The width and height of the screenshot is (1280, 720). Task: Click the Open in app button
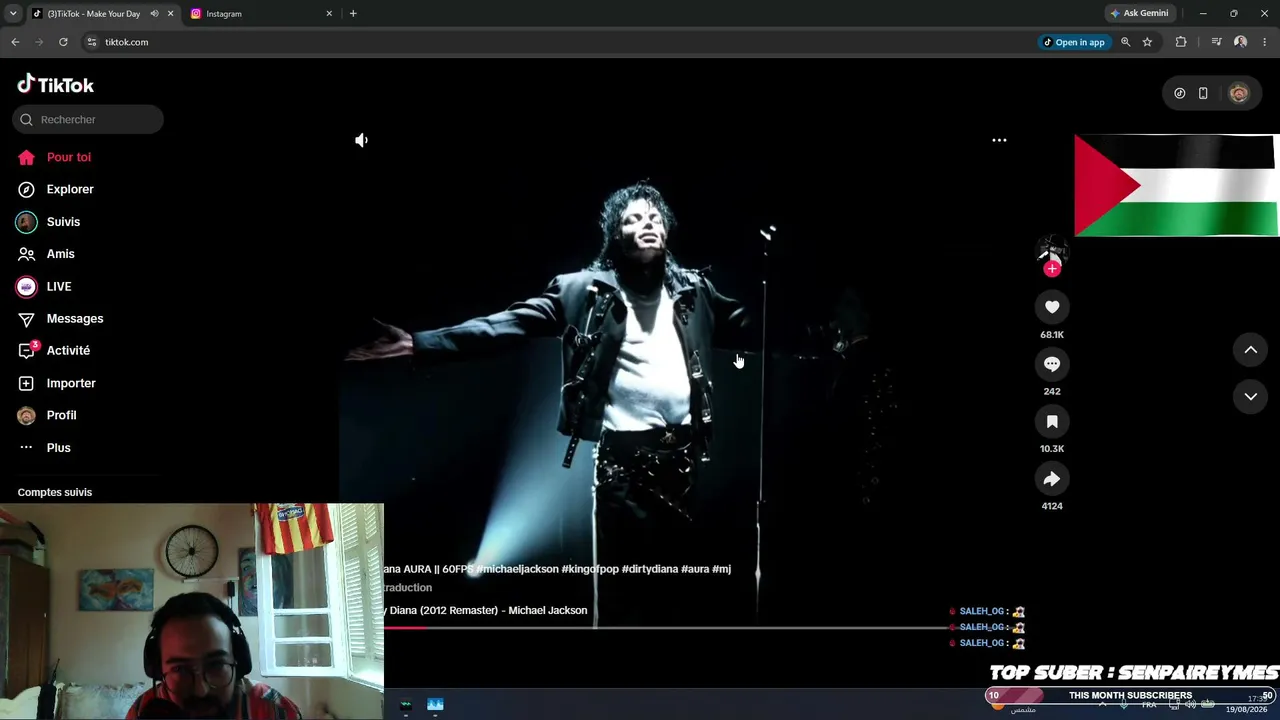(1074, 42)
